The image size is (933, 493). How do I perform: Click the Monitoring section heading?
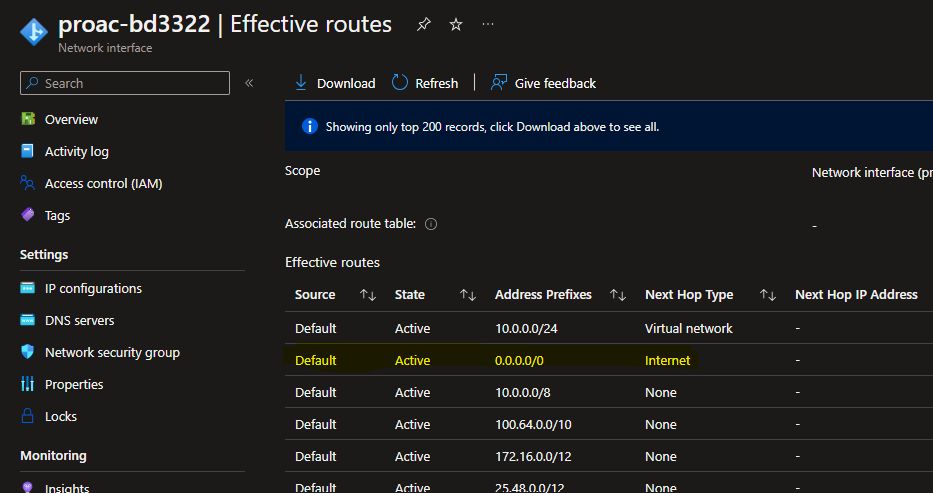[x=54, y=456]
